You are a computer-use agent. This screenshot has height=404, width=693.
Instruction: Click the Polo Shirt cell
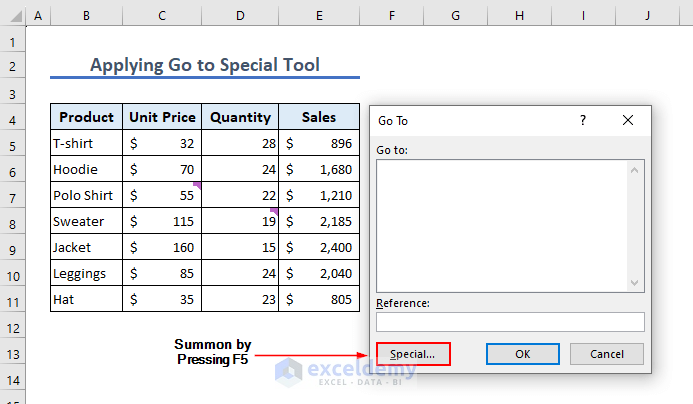tap(86, 195)
